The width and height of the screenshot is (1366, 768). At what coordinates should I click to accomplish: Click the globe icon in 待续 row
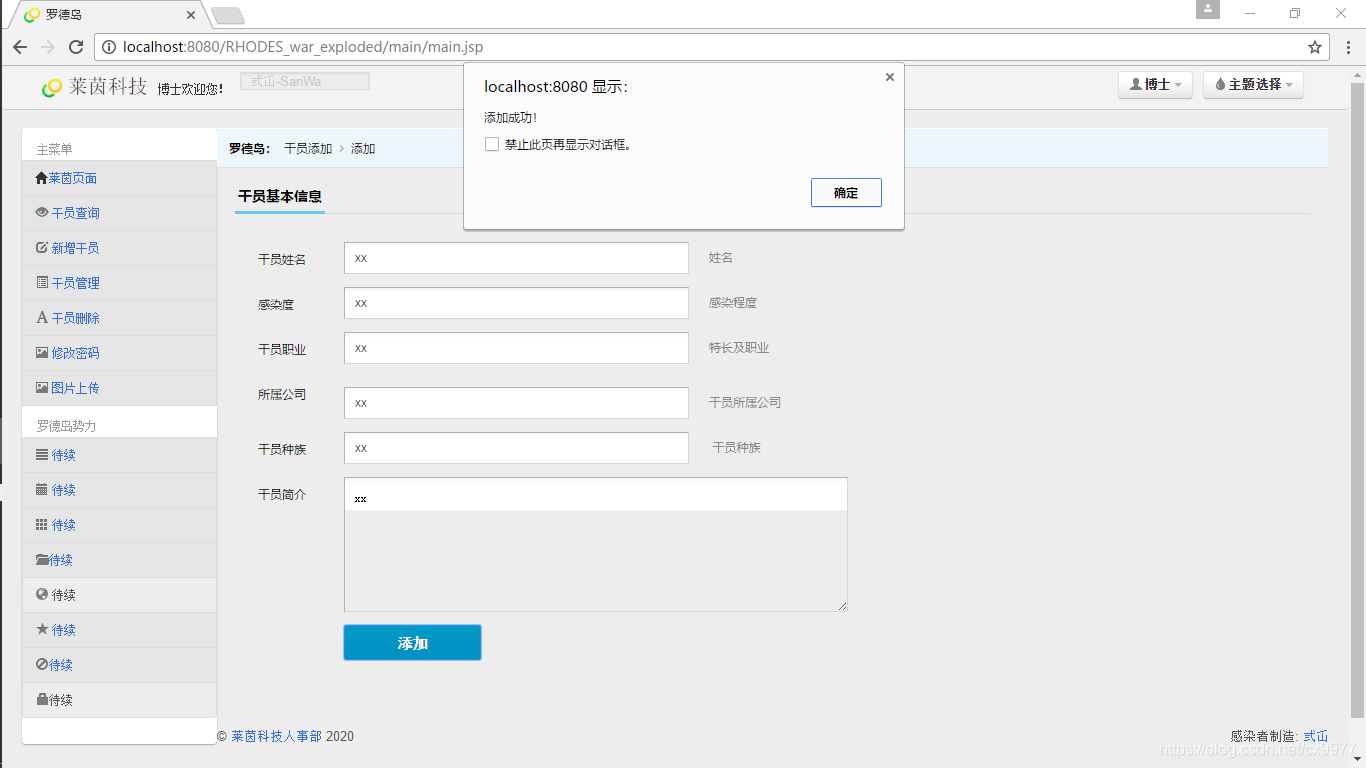(42, 595)
